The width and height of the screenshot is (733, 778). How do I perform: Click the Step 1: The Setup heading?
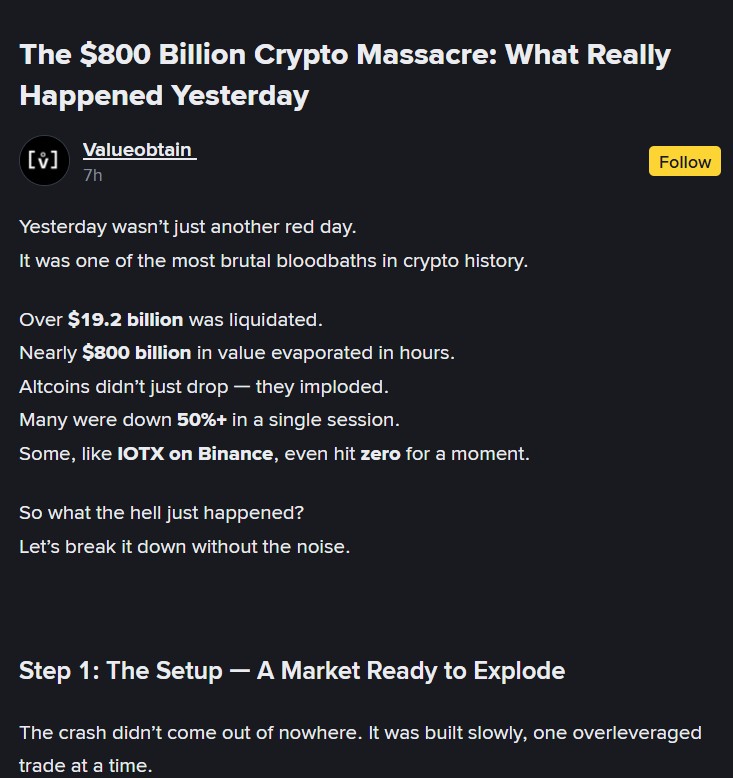click(292, 670)
